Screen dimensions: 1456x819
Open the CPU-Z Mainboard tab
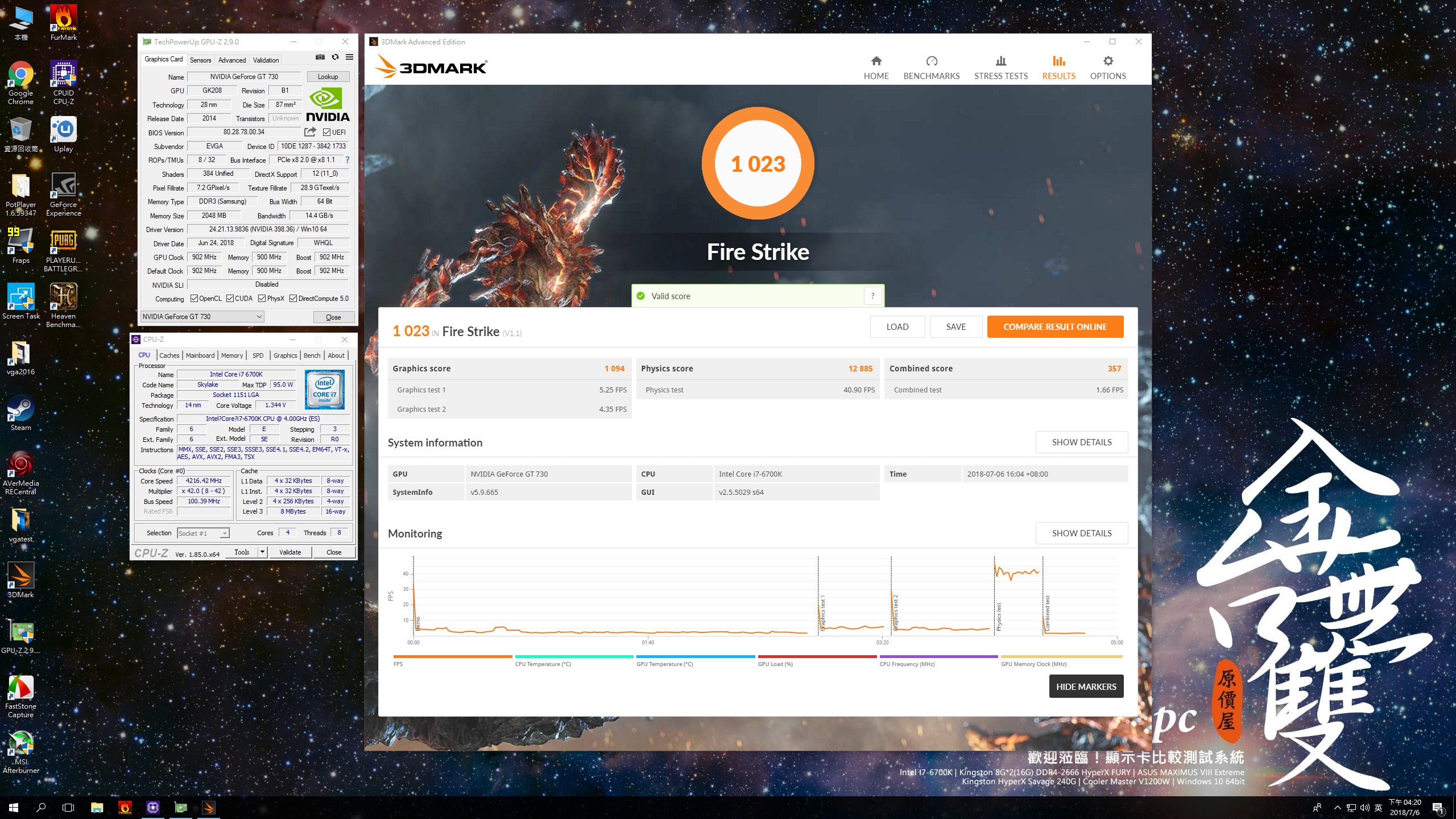pos(200,355)
